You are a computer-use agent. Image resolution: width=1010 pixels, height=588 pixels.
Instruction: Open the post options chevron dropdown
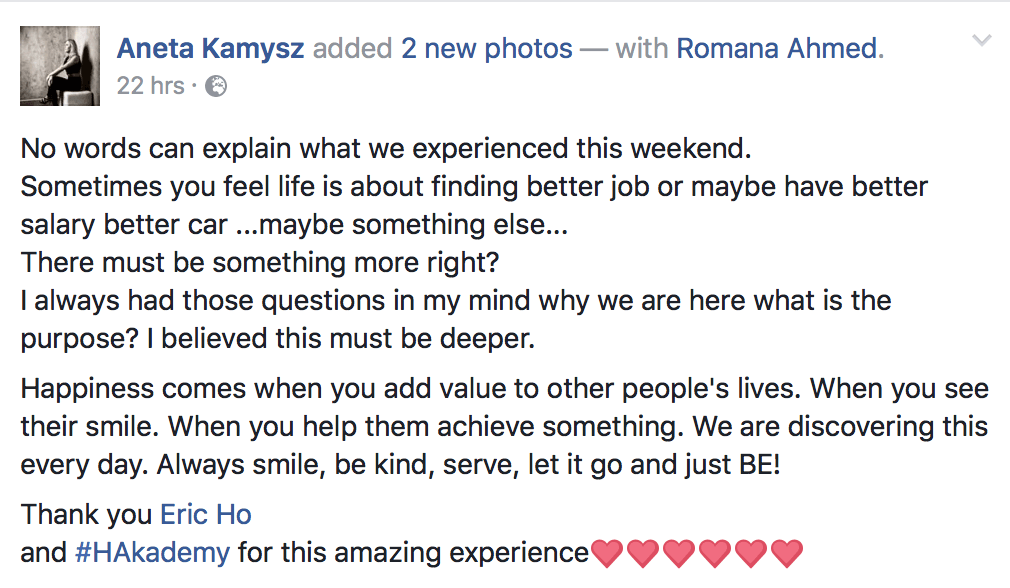coord(982,41)
